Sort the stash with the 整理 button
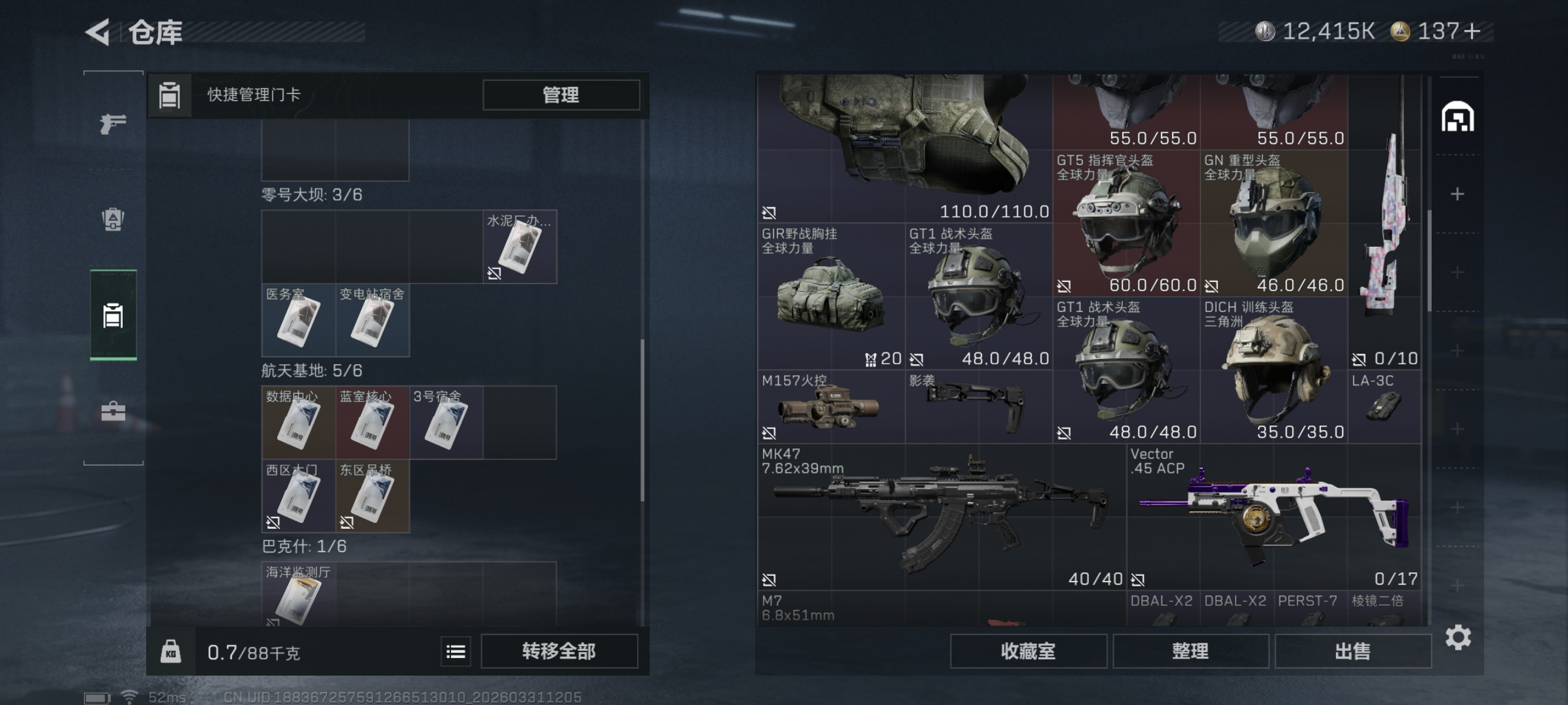The height and width of the screenshot is (705, 1568). [x=1190, y=652]
